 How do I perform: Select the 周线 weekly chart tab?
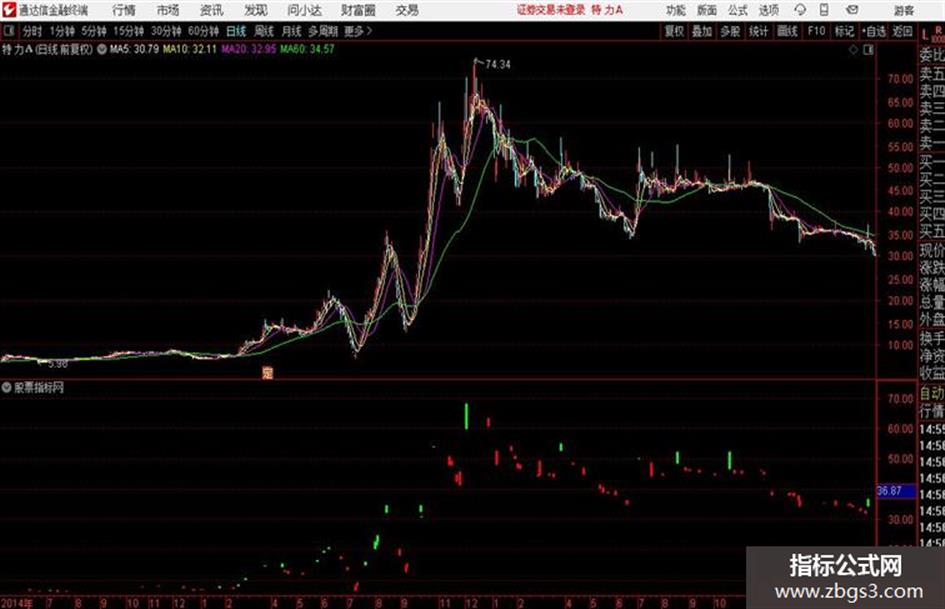pos(263,31)
